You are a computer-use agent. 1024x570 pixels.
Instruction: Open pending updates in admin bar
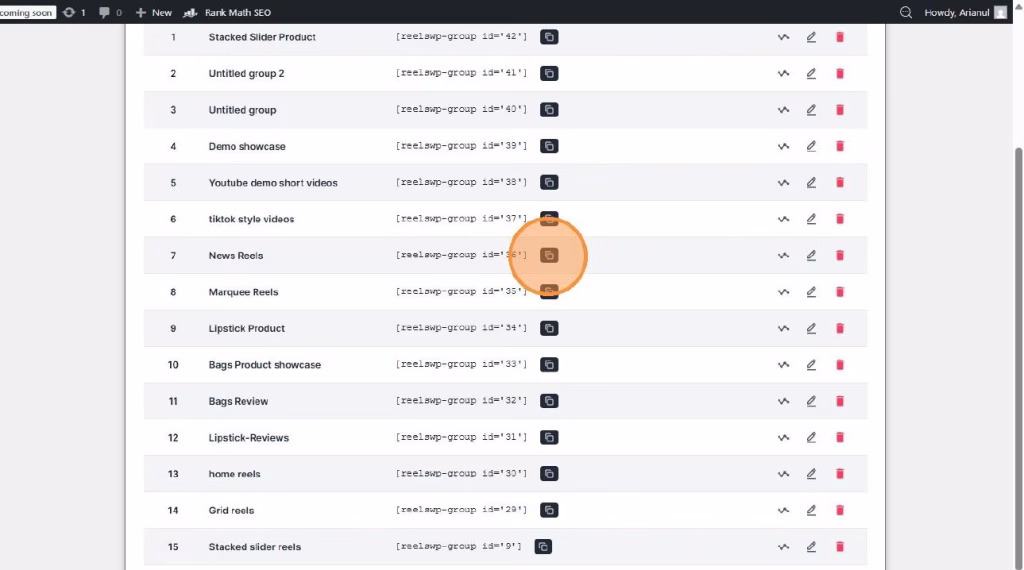click(x=74, y=12)
